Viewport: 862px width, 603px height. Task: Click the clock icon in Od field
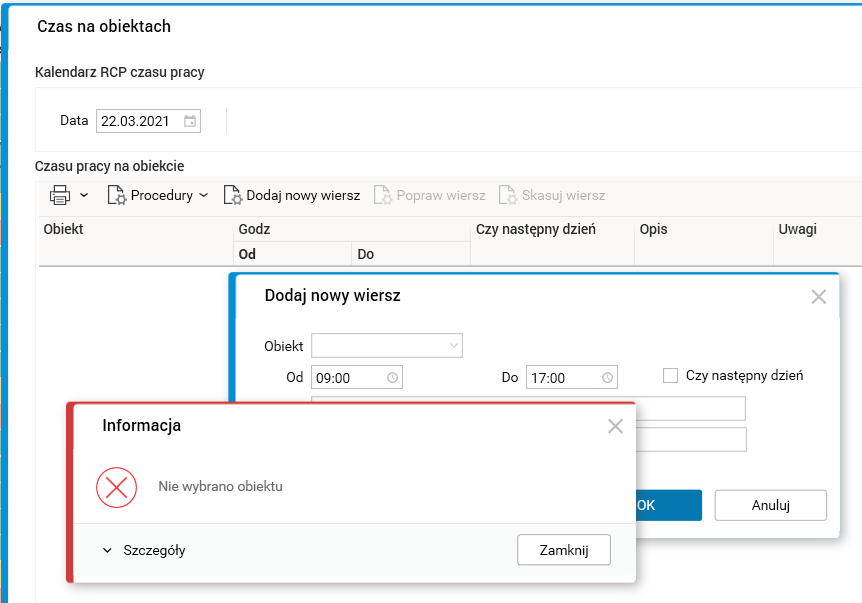pos(392,378)
